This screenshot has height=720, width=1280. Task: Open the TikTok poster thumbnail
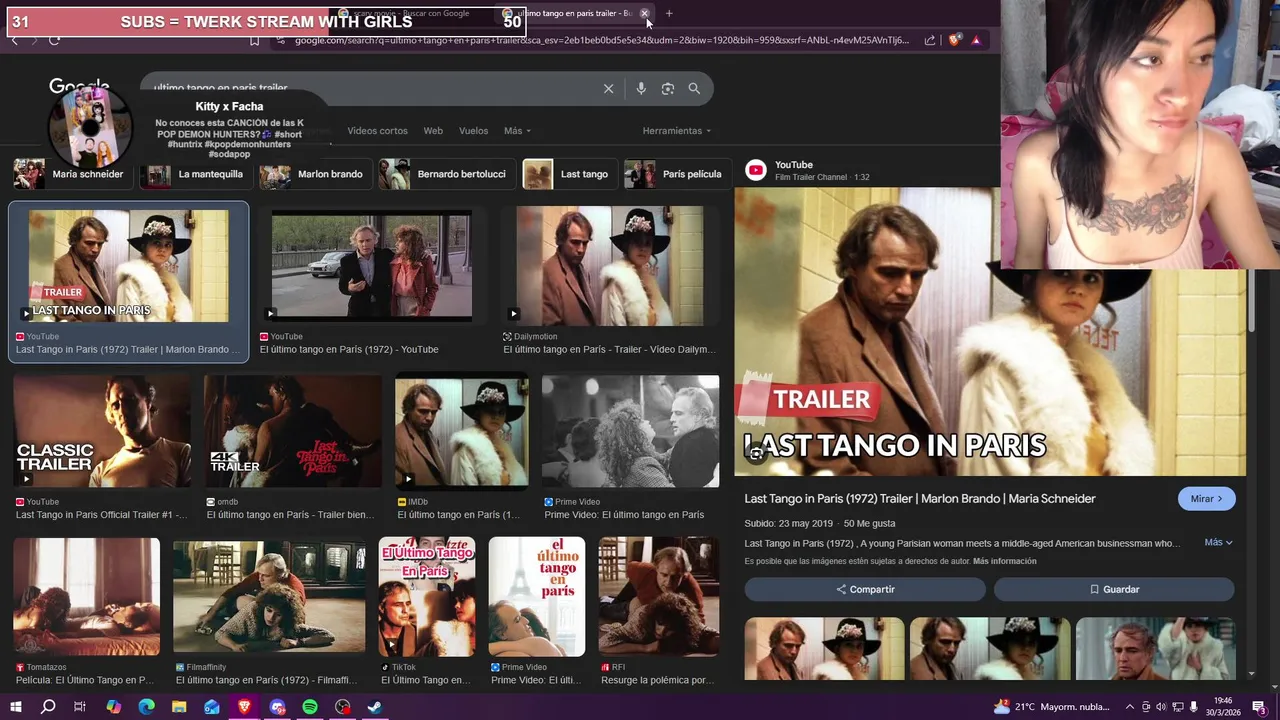tap(427, 596)
